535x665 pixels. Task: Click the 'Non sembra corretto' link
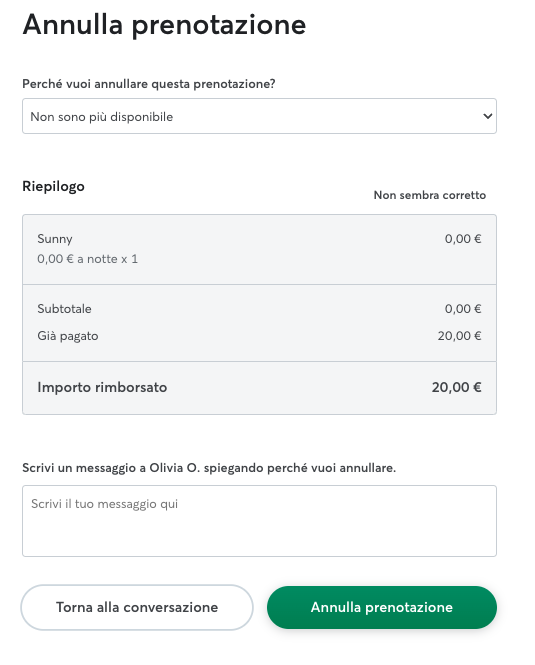tap(429, 195)
